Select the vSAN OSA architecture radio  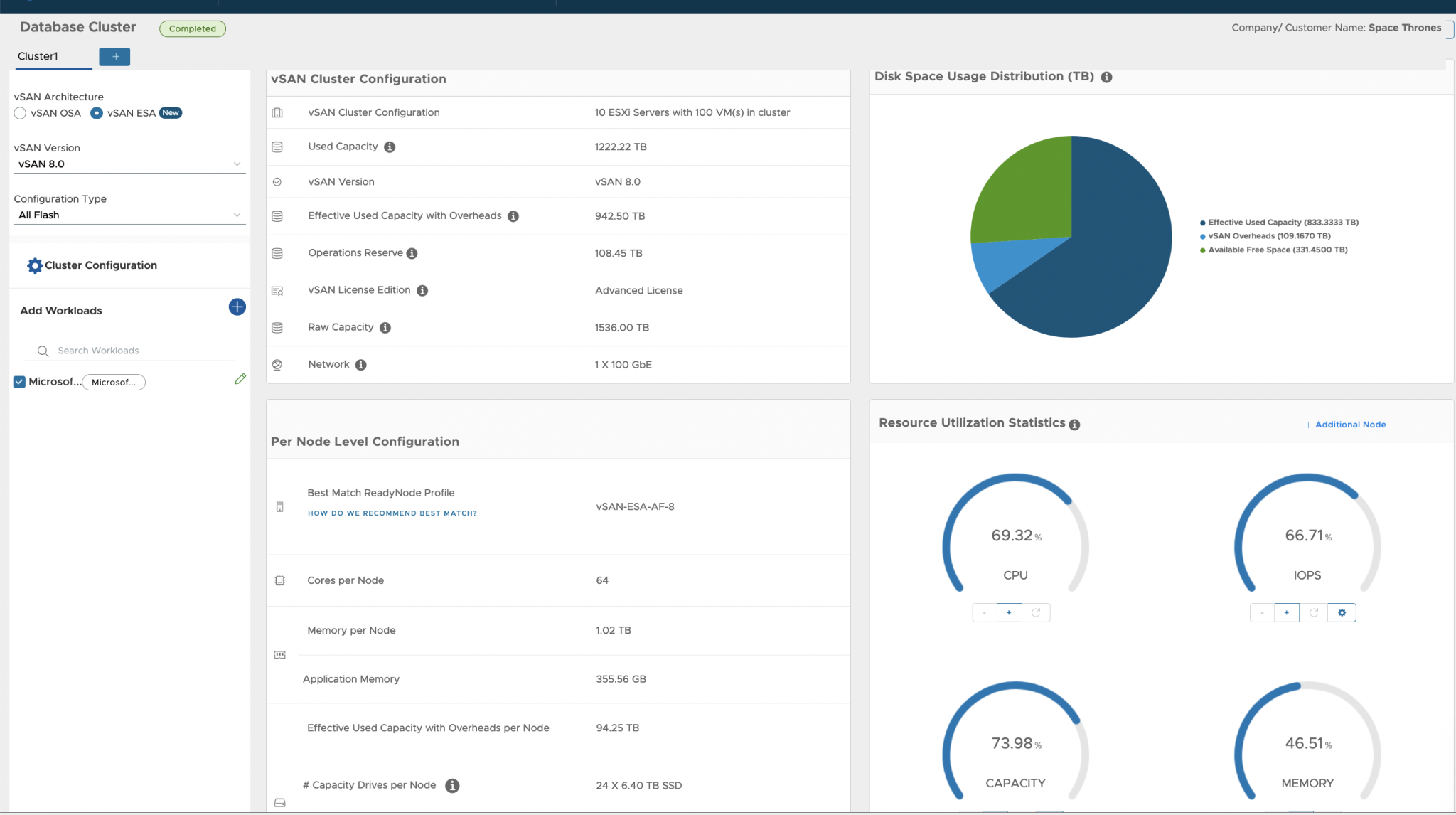pos(19,113)
